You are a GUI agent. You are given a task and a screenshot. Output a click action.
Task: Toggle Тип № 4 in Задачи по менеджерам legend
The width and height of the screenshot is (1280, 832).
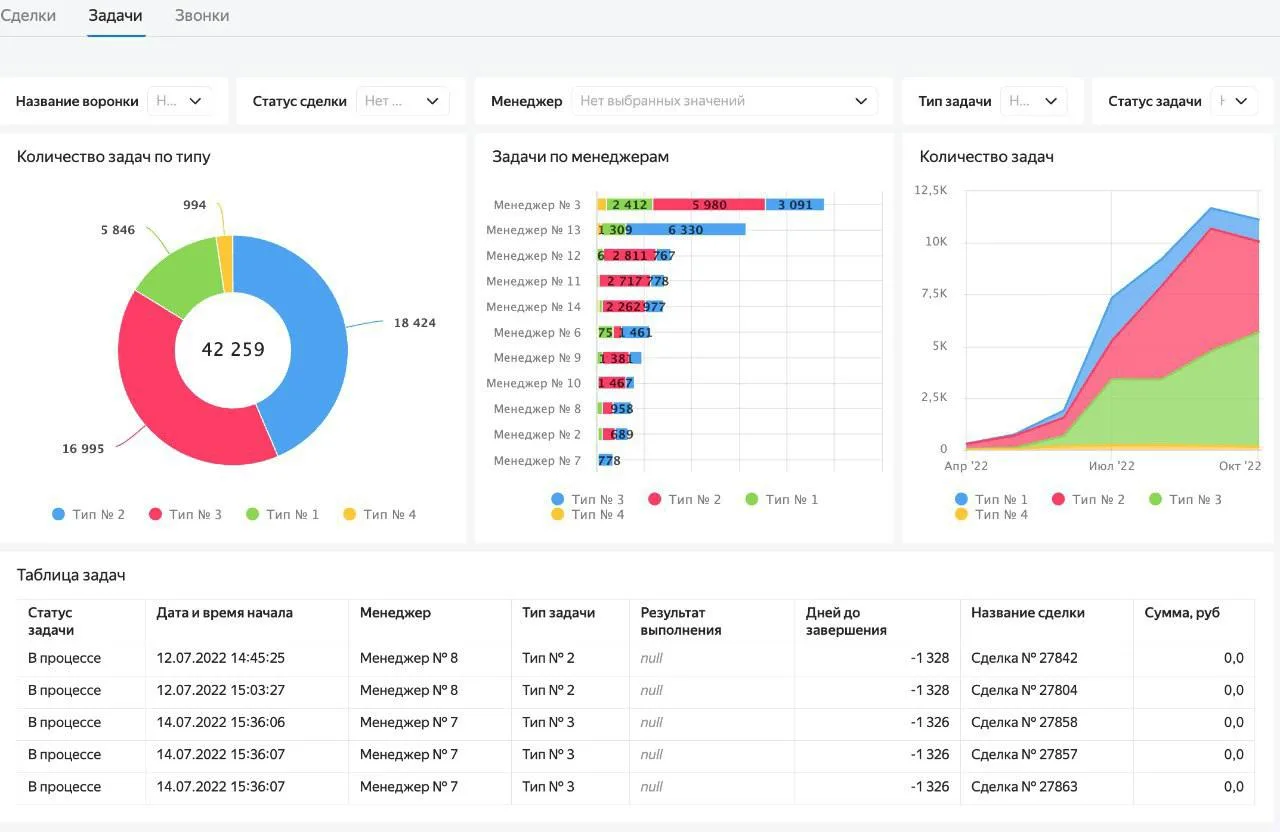(x=587, y=514)
